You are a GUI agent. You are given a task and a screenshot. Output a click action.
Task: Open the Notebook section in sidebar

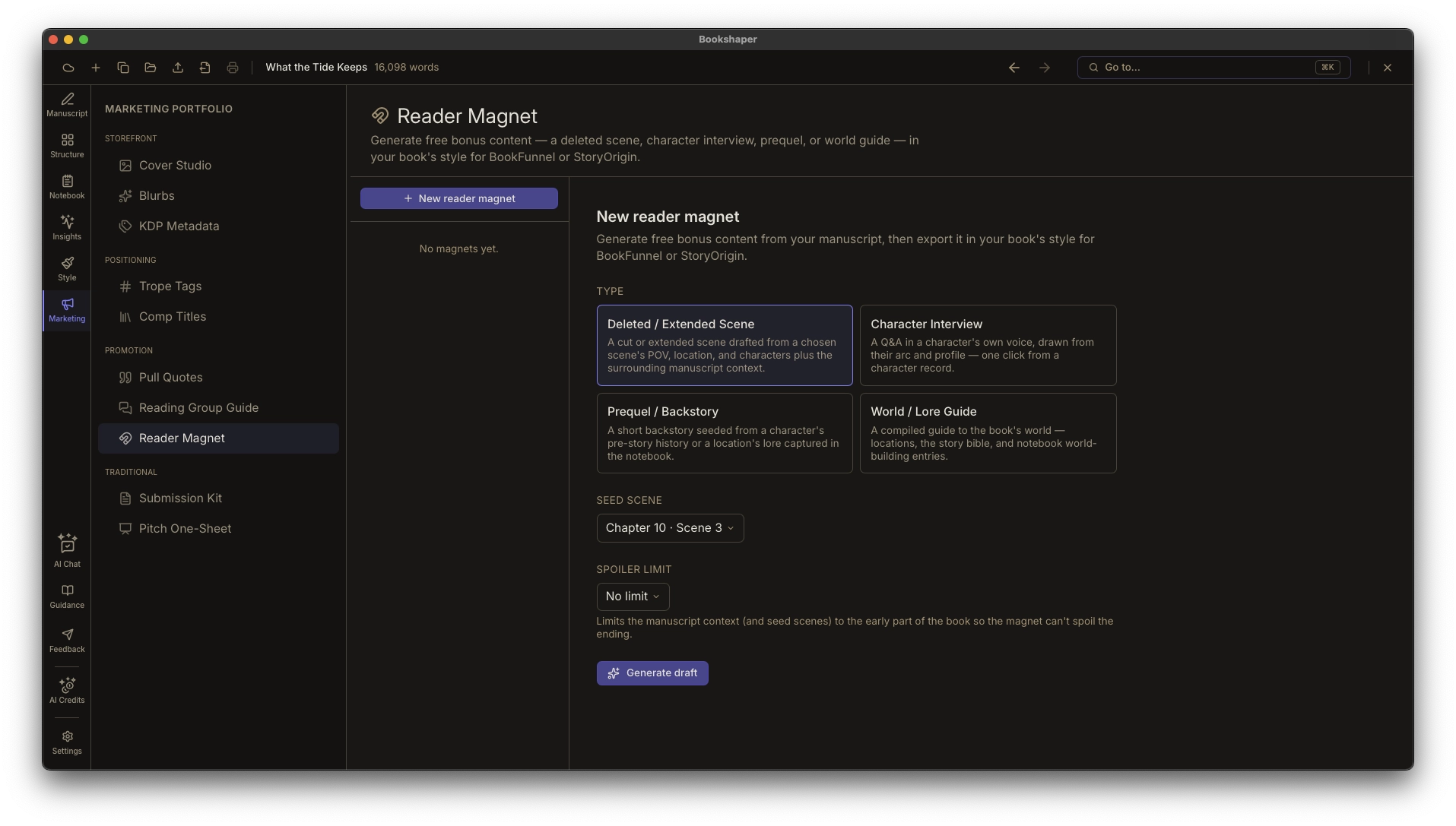[x=67, y=187]
